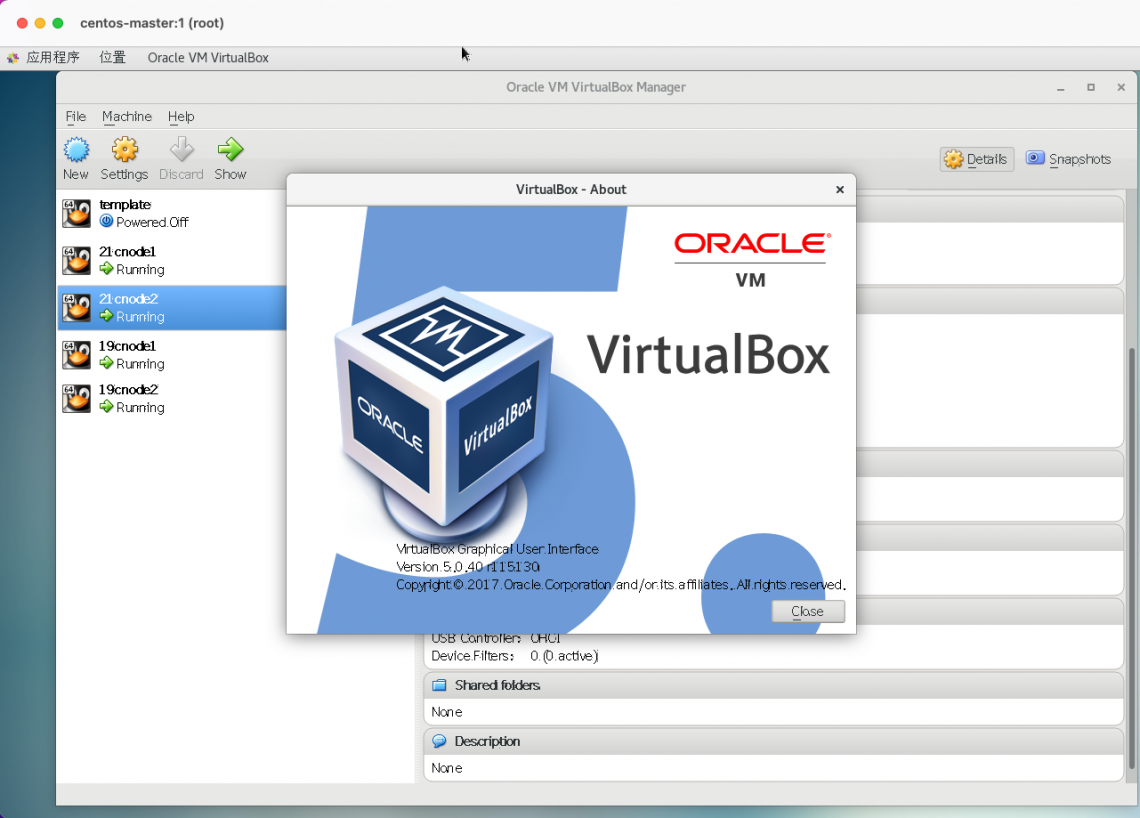Screen dimensions: 1140x818
Task: Select the template VM penguin icon
Action: coord(76,213)
